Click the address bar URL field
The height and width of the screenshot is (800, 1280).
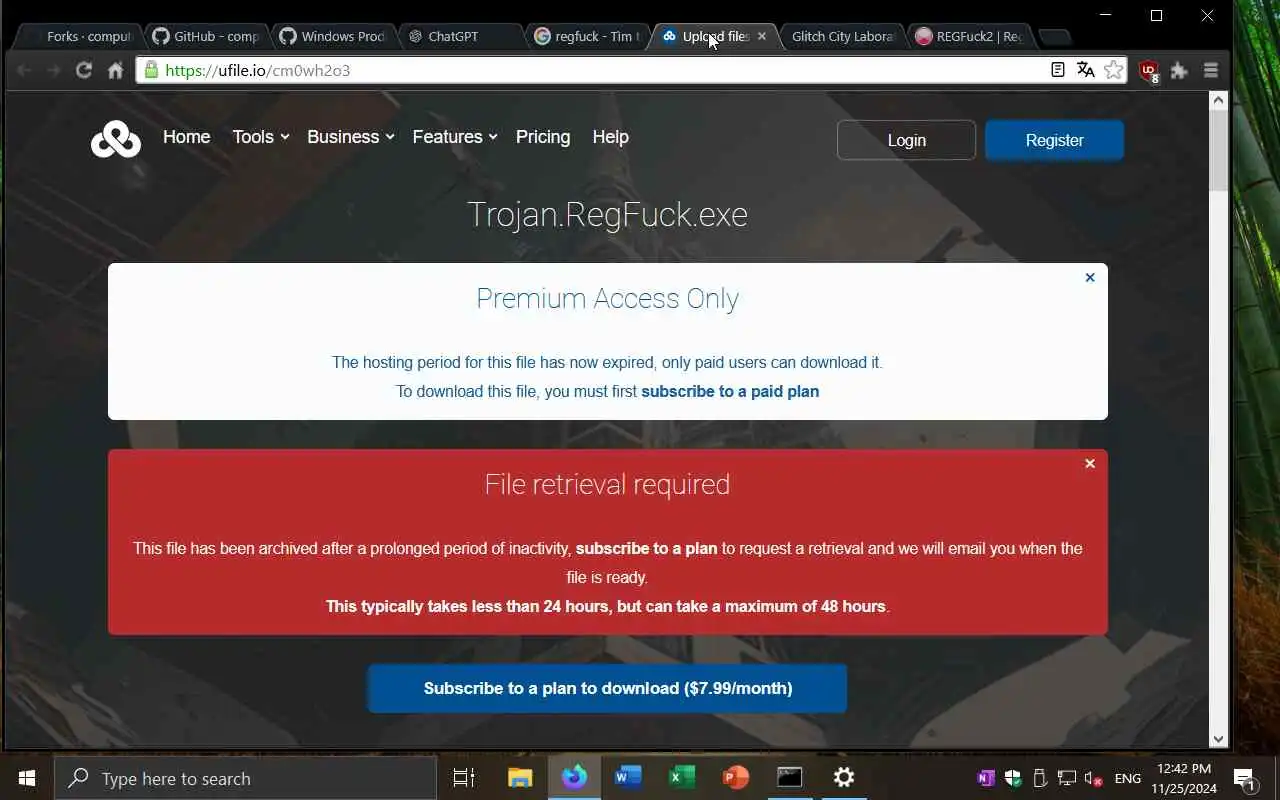pos(590,70)
